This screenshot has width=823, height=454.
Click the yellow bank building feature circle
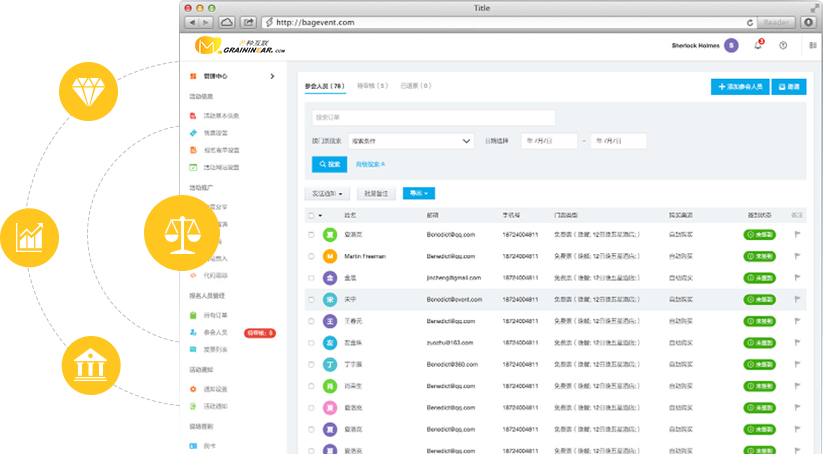point(91,365)
